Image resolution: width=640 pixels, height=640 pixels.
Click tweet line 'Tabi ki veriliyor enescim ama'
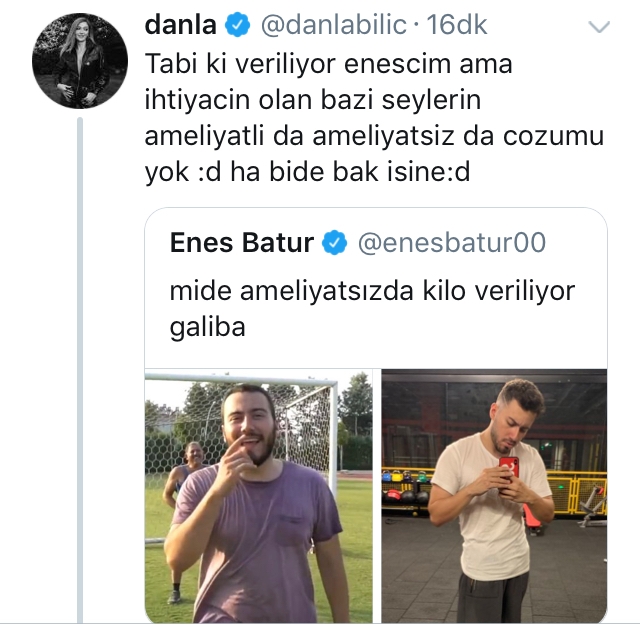pyautogui.click(x=329, y=64)
